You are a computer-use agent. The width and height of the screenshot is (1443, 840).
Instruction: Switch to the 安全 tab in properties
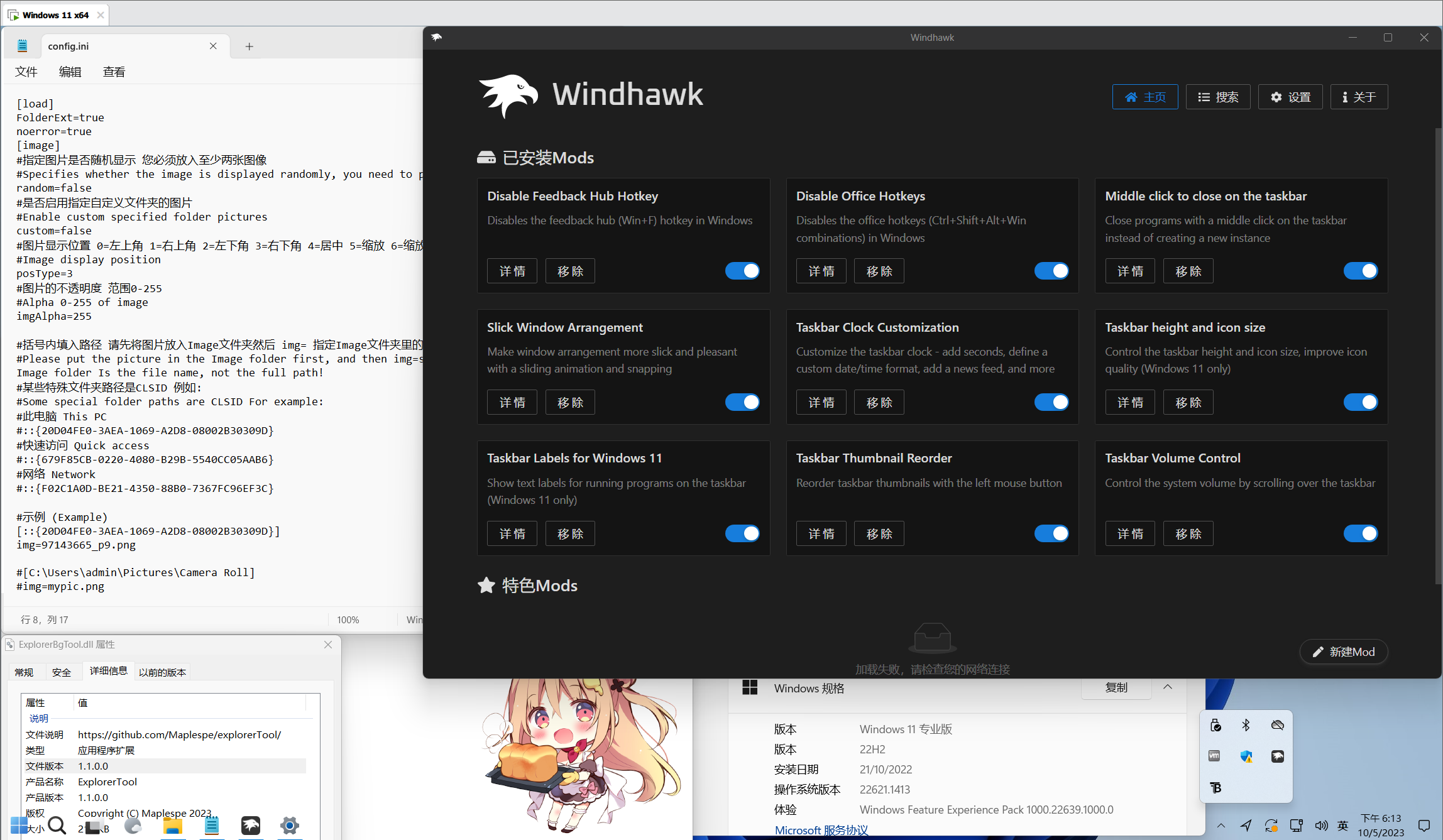pos(62,672)
